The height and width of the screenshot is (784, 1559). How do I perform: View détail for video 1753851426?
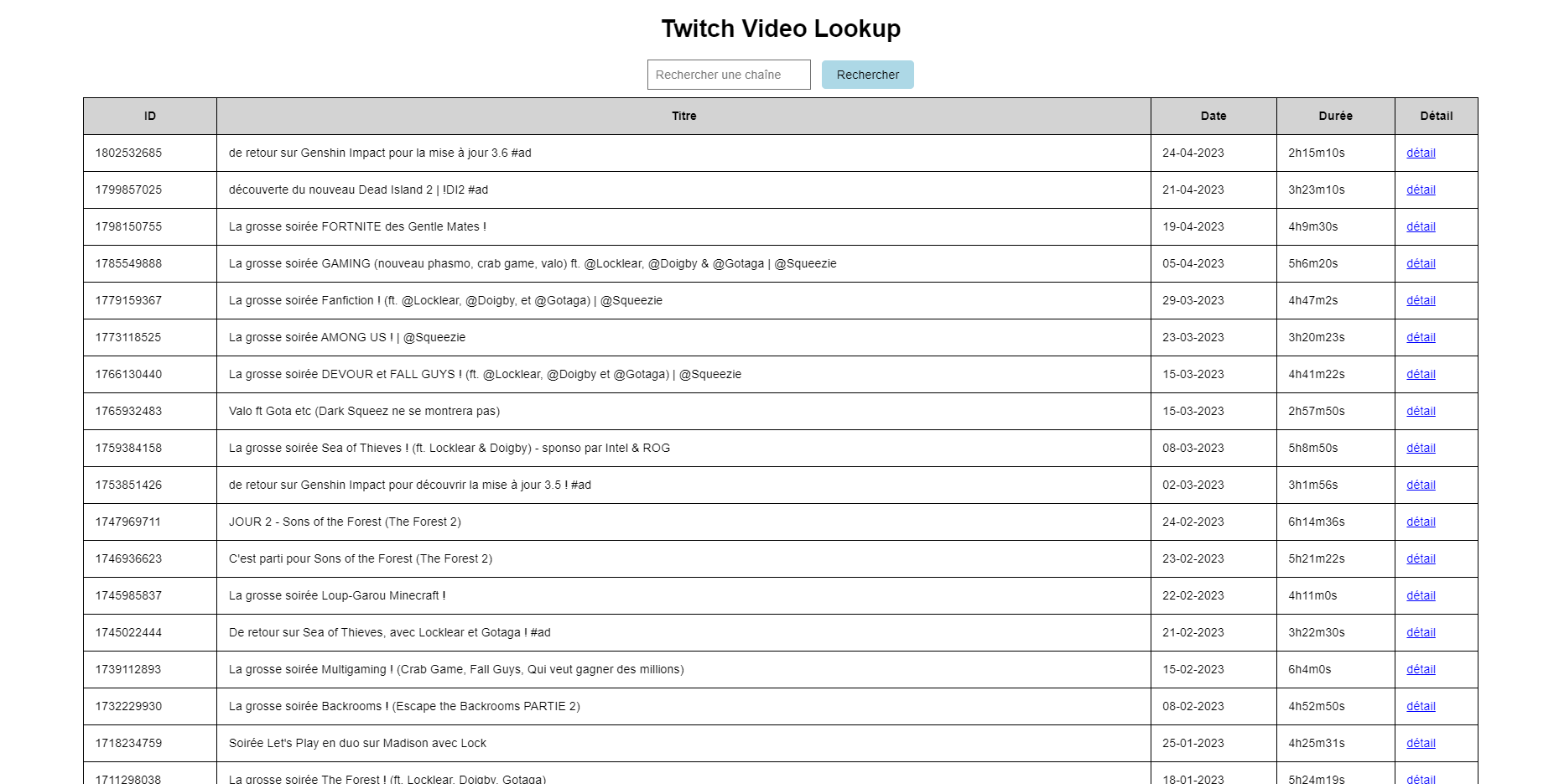[x=1421, y=485]
